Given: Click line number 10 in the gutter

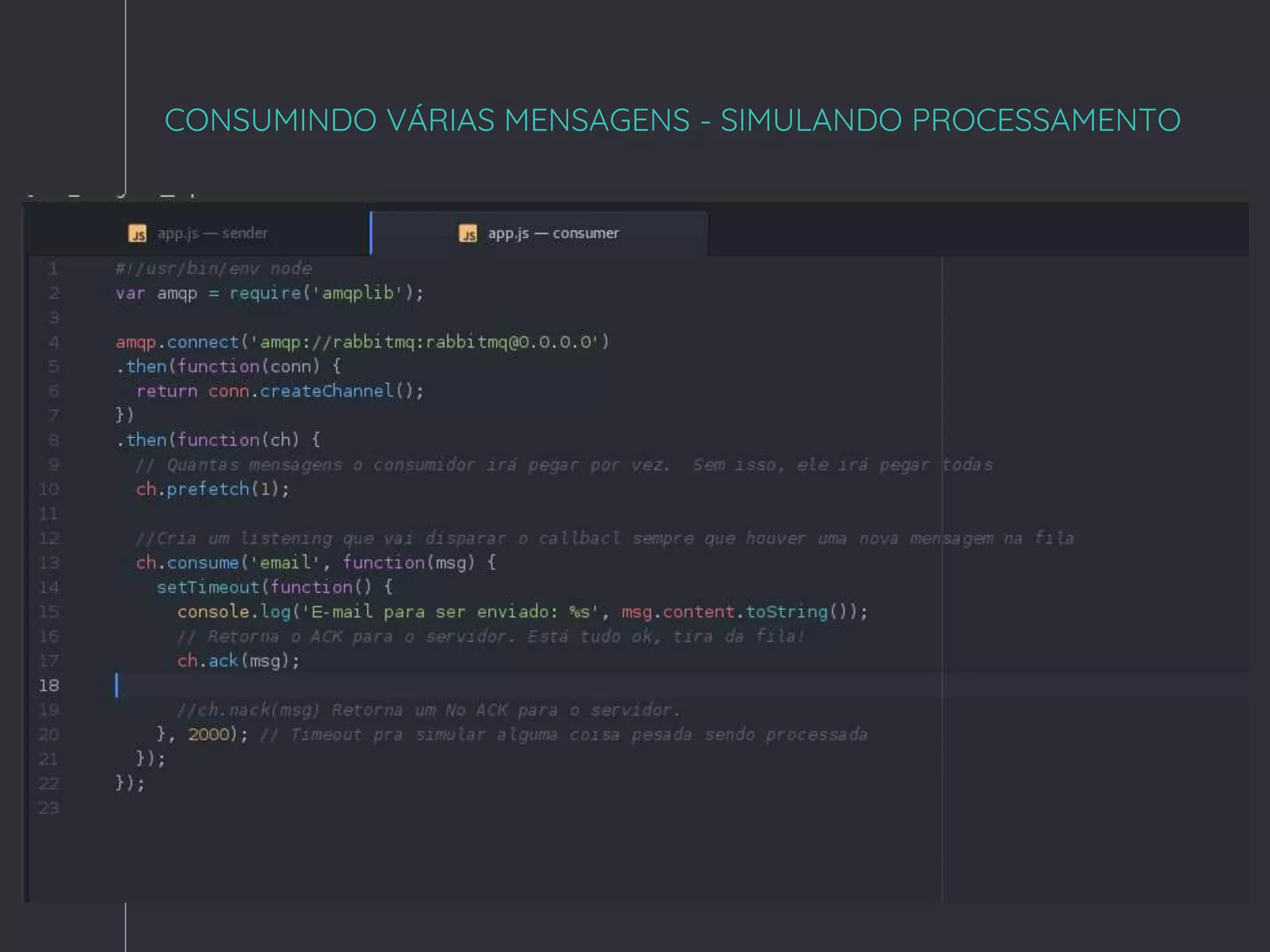Looking at the screenshot, I should pos(49,490).
